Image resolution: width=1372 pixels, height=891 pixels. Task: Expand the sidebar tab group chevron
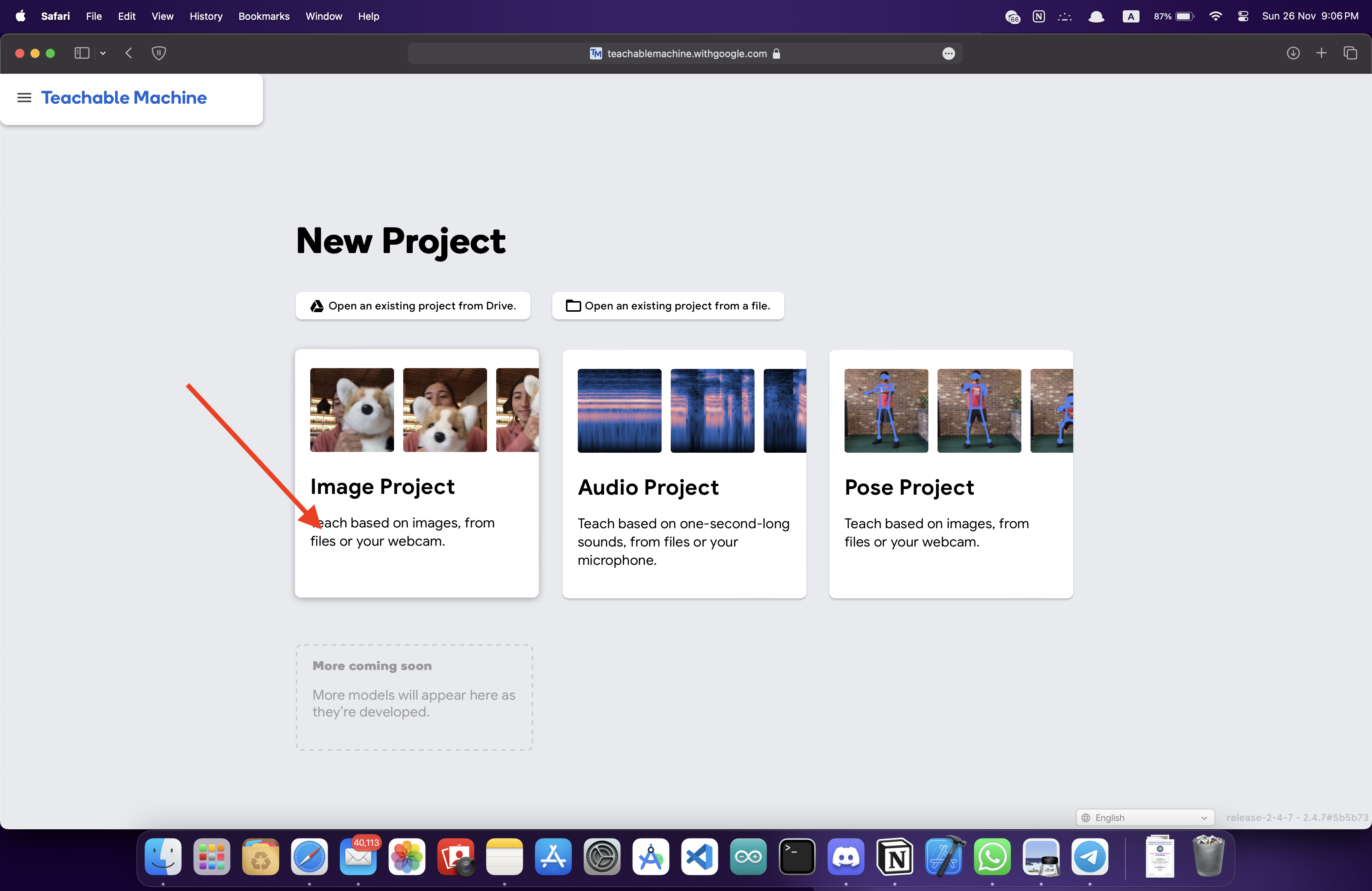tap(103, 53)
